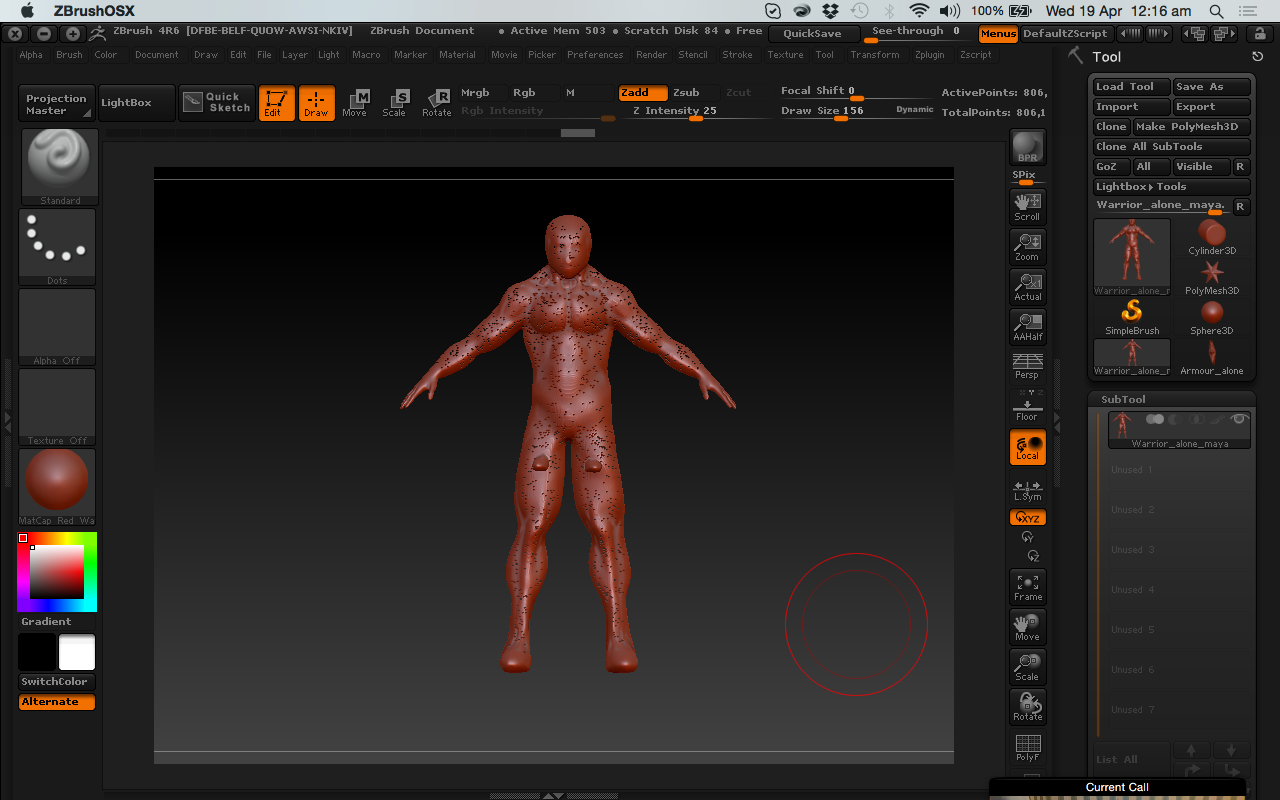Click the Move view icon in right shelf

point(1028,627)
